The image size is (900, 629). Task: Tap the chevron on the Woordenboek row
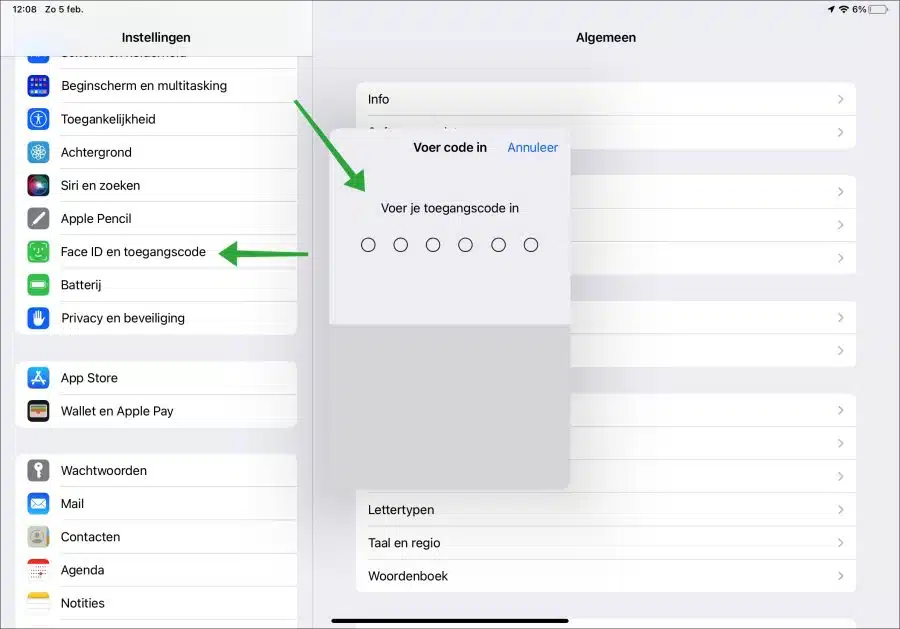(840, 576)
